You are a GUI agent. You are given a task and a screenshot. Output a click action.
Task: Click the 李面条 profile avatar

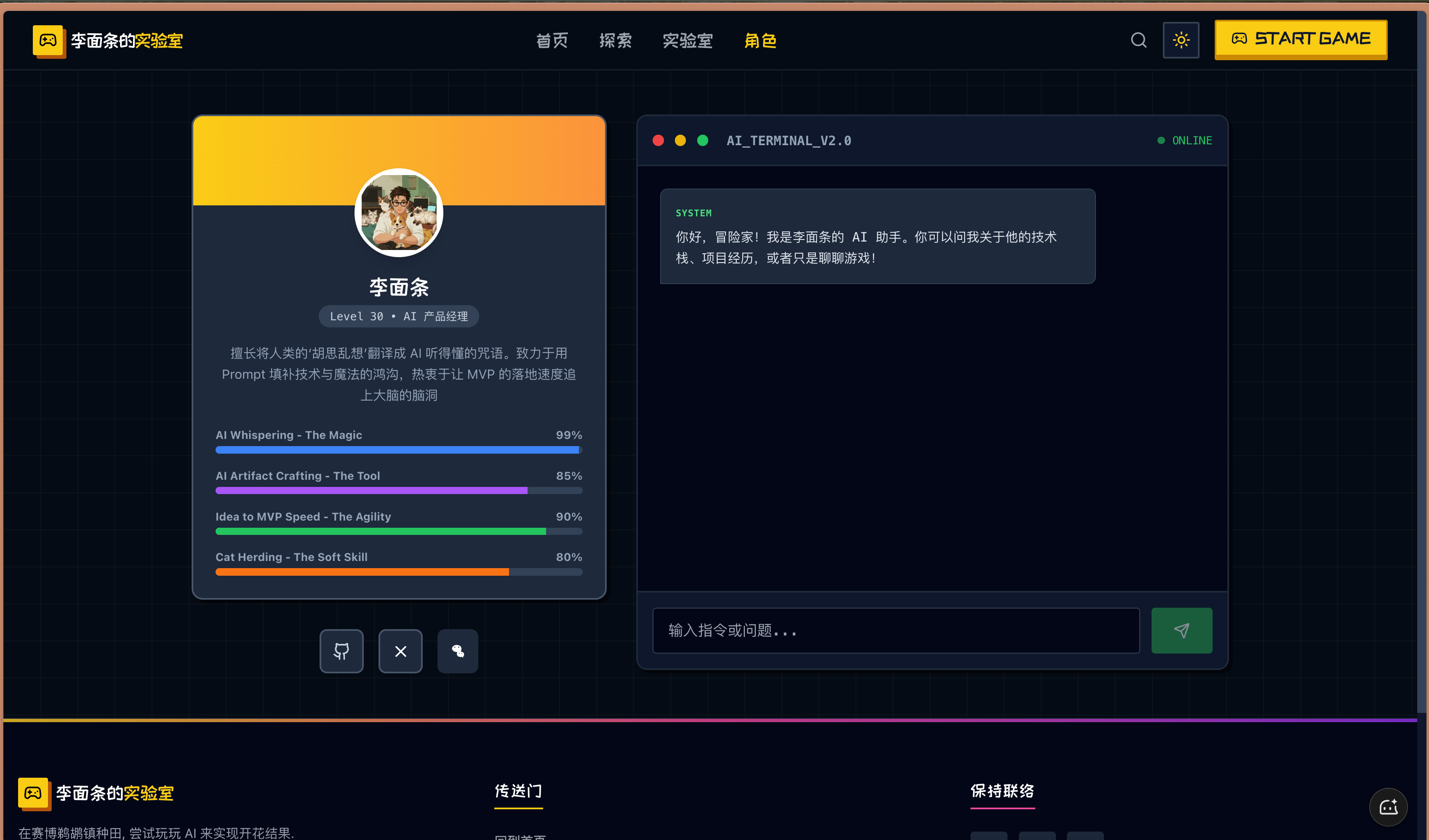coord(399,213)
